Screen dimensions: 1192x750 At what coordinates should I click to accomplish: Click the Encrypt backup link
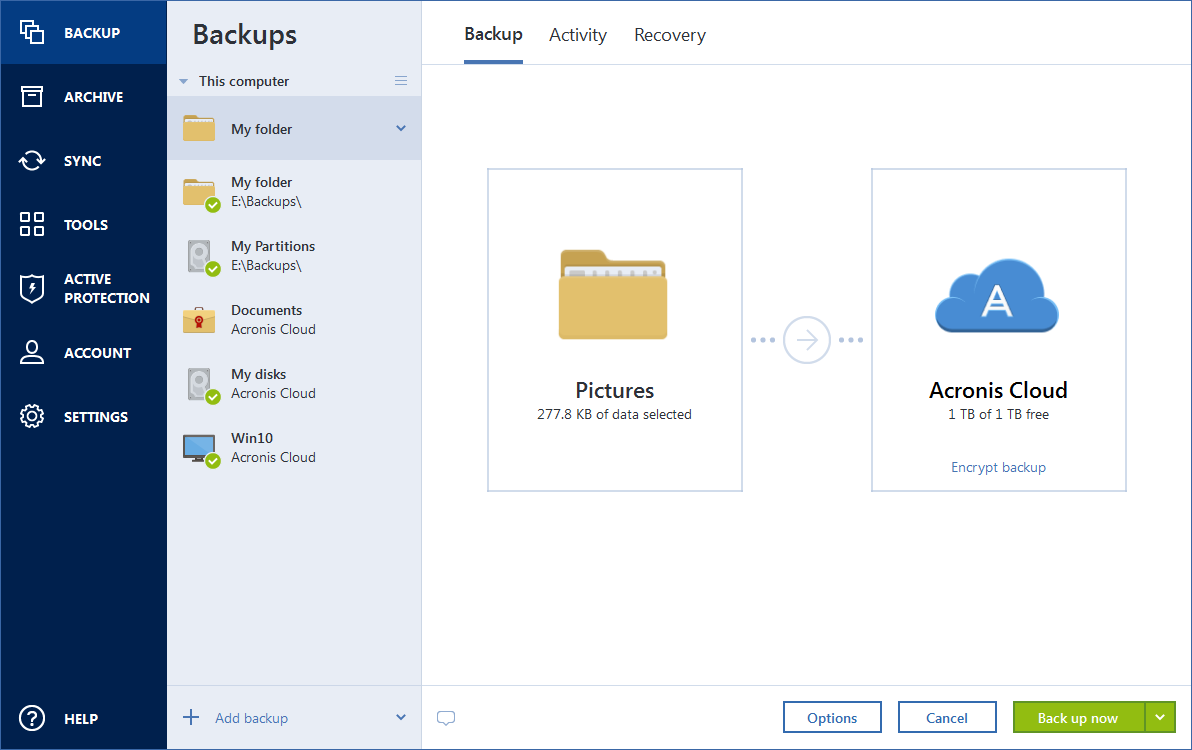pyautogui.click(x=997, y=467)
